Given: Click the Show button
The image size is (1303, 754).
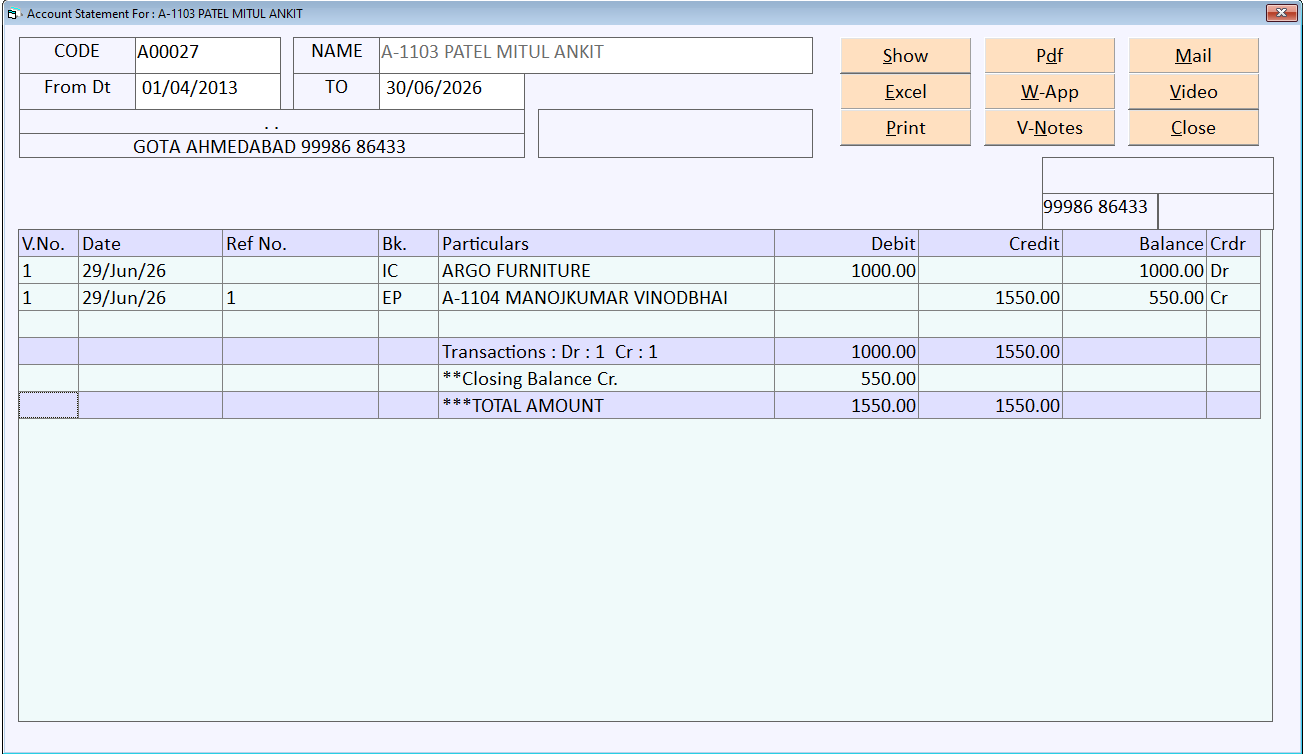Looking at the screenshot, I should click(905, 56).
